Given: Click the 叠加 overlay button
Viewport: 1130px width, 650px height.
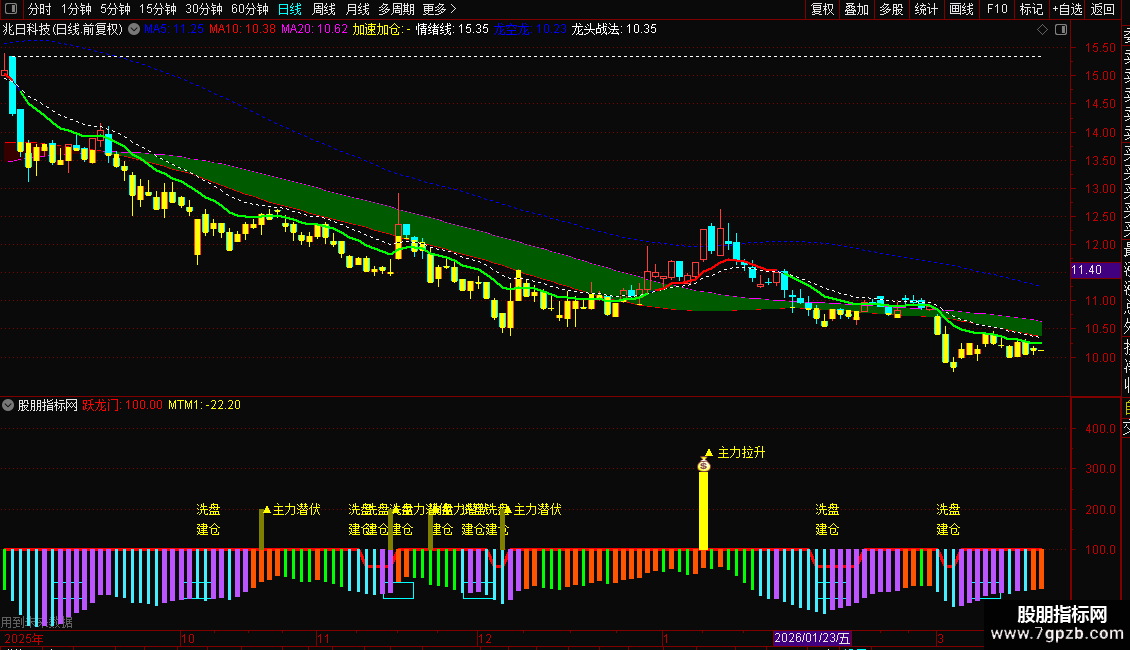Looking at the screenshot, I should [x=857, y=9].
